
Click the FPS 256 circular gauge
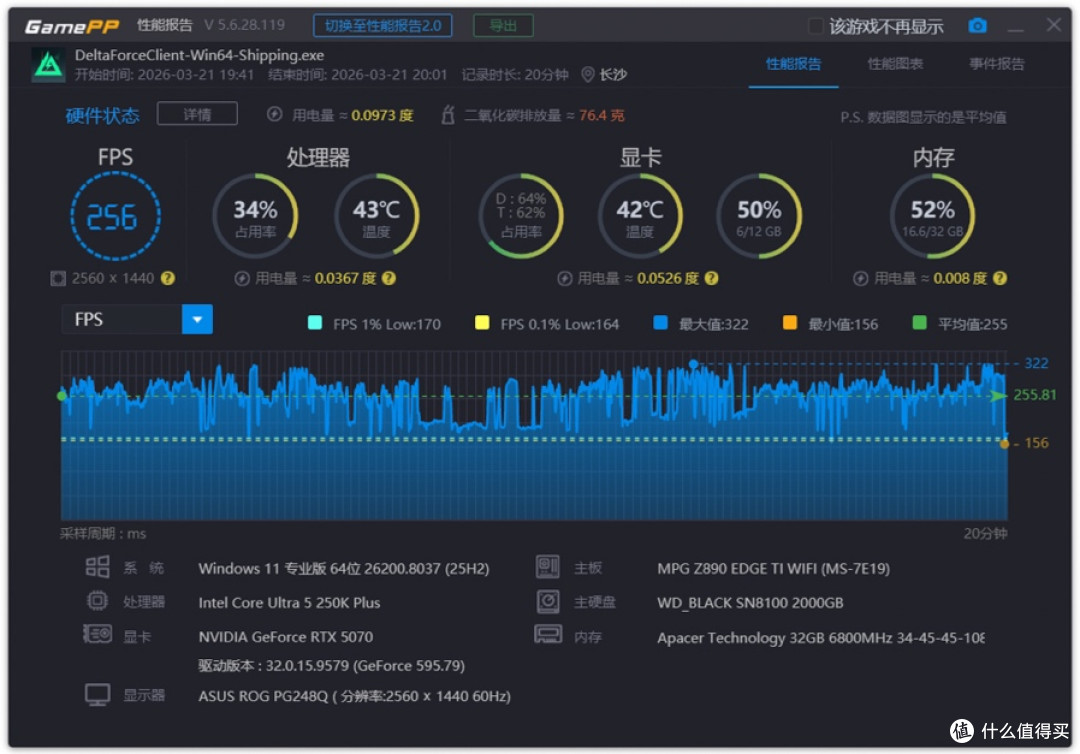(115, 216)
